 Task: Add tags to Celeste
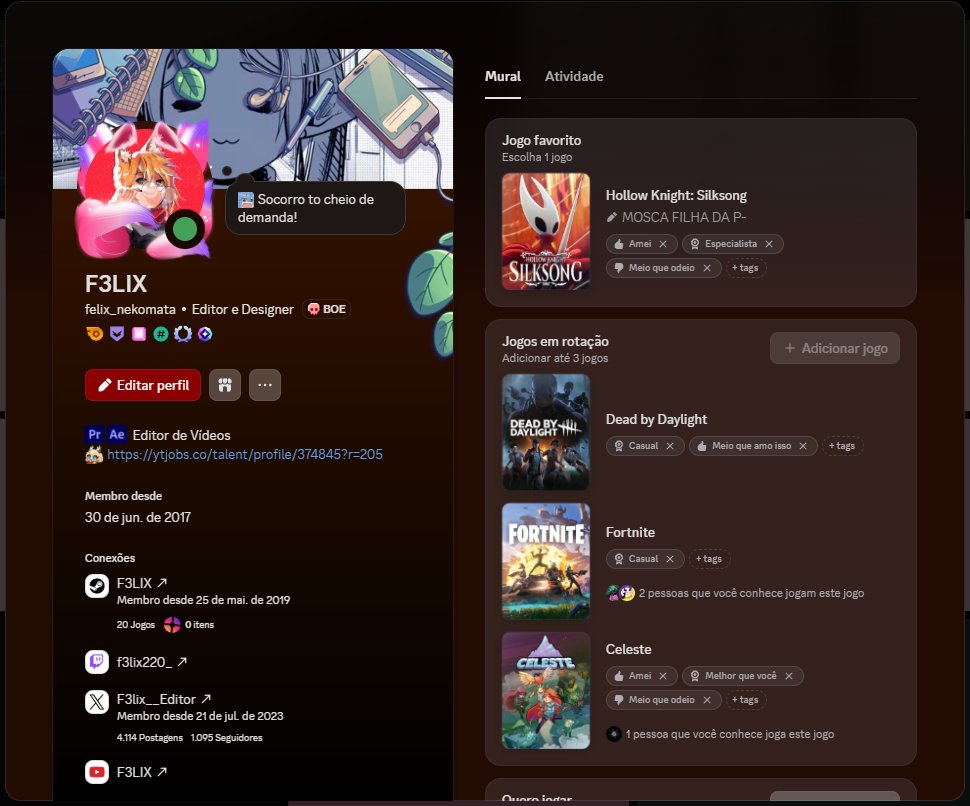(x=745, y=700)
